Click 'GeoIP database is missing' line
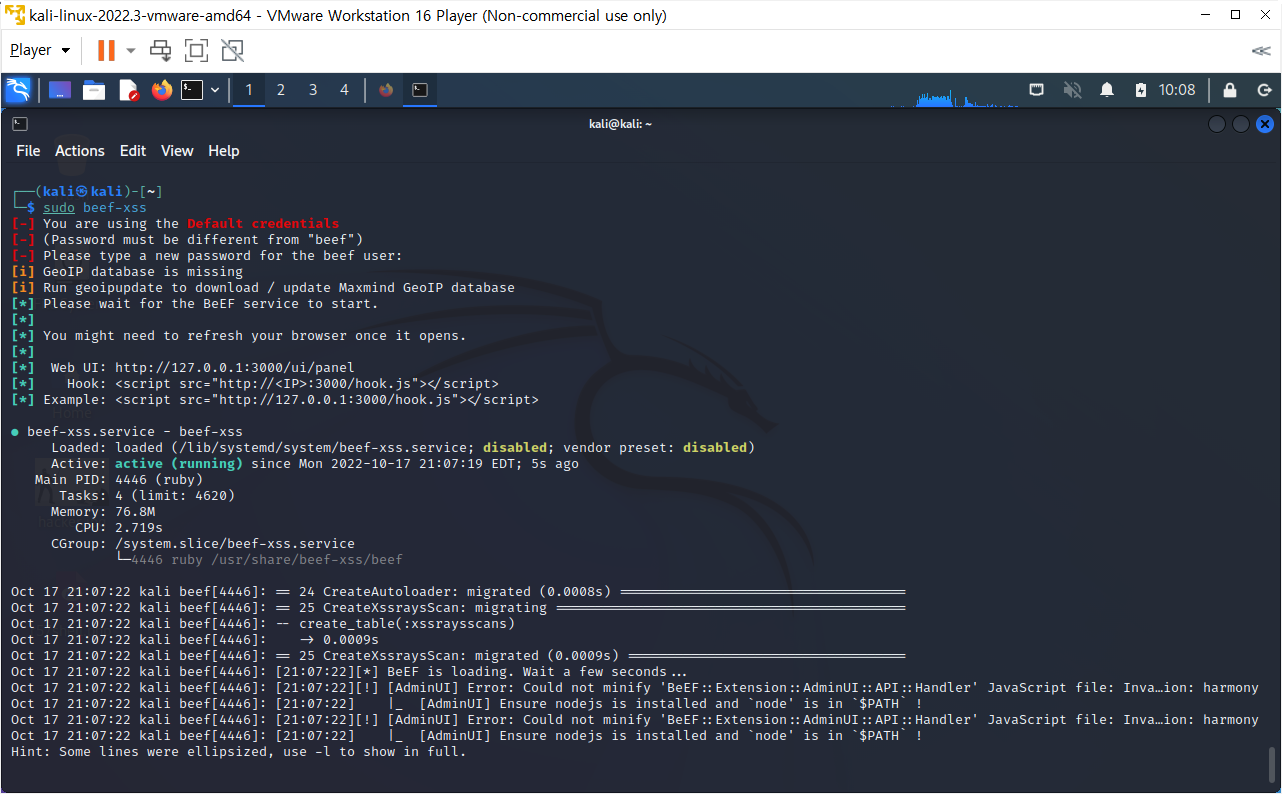The height and width of the screenshot is (794, 1282). 143,272
